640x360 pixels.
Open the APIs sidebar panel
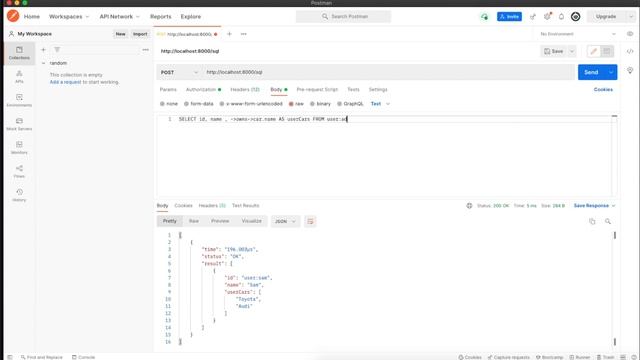click(x=19, y=76)
